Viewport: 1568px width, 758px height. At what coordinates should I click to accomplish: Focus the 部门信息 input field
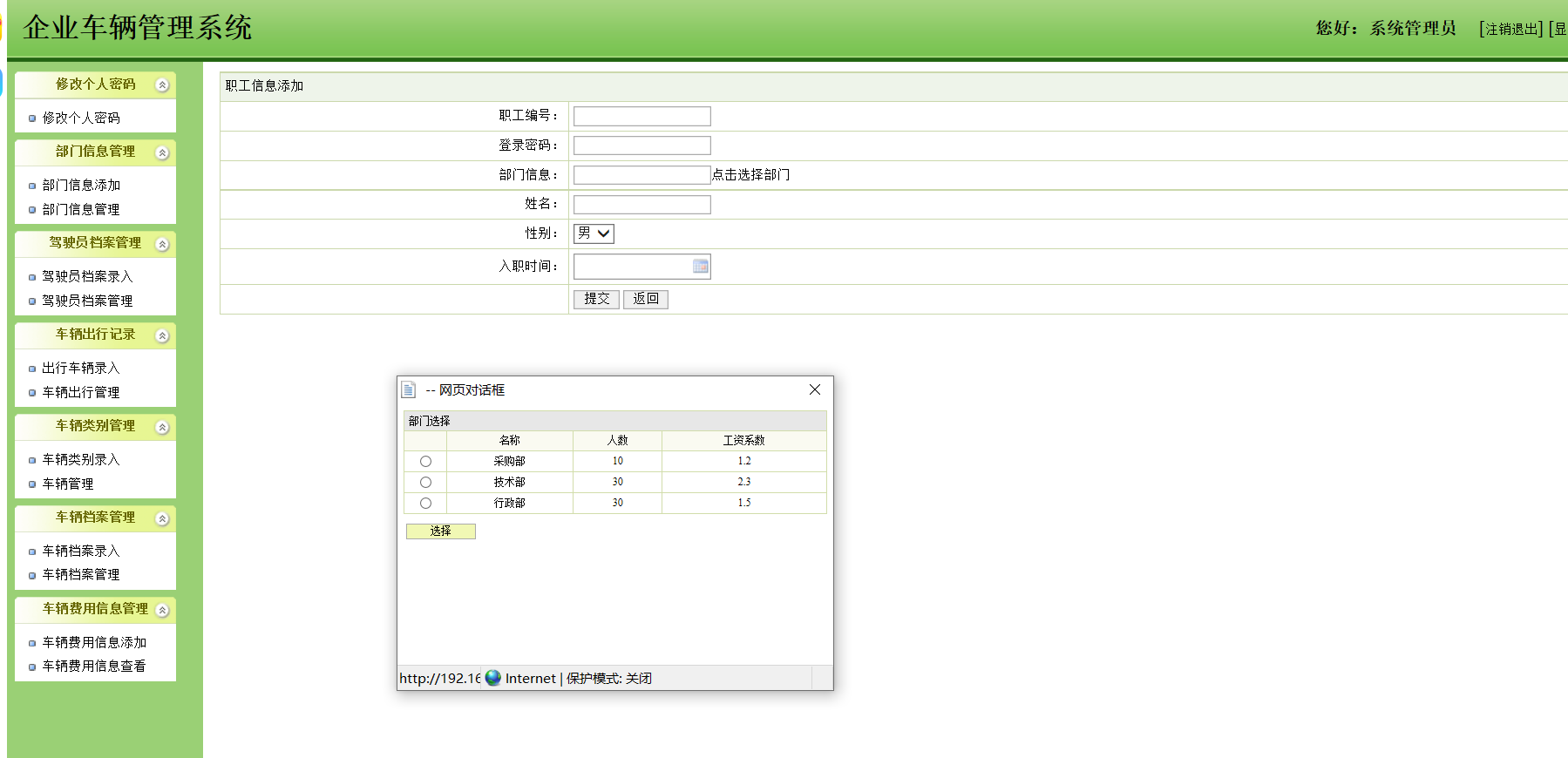point(642,175)
